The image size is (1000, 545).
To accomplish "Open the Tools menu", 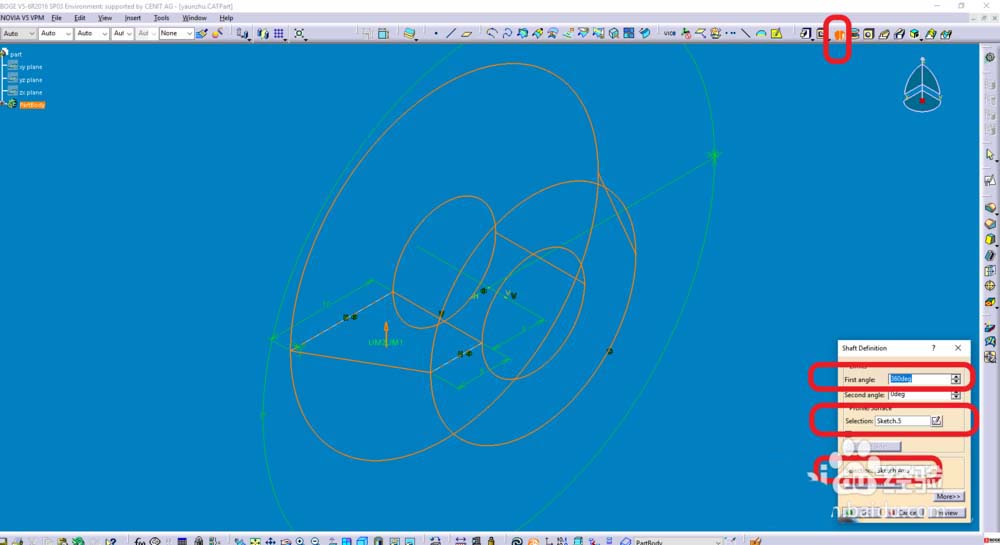I will tap(161, 18).
